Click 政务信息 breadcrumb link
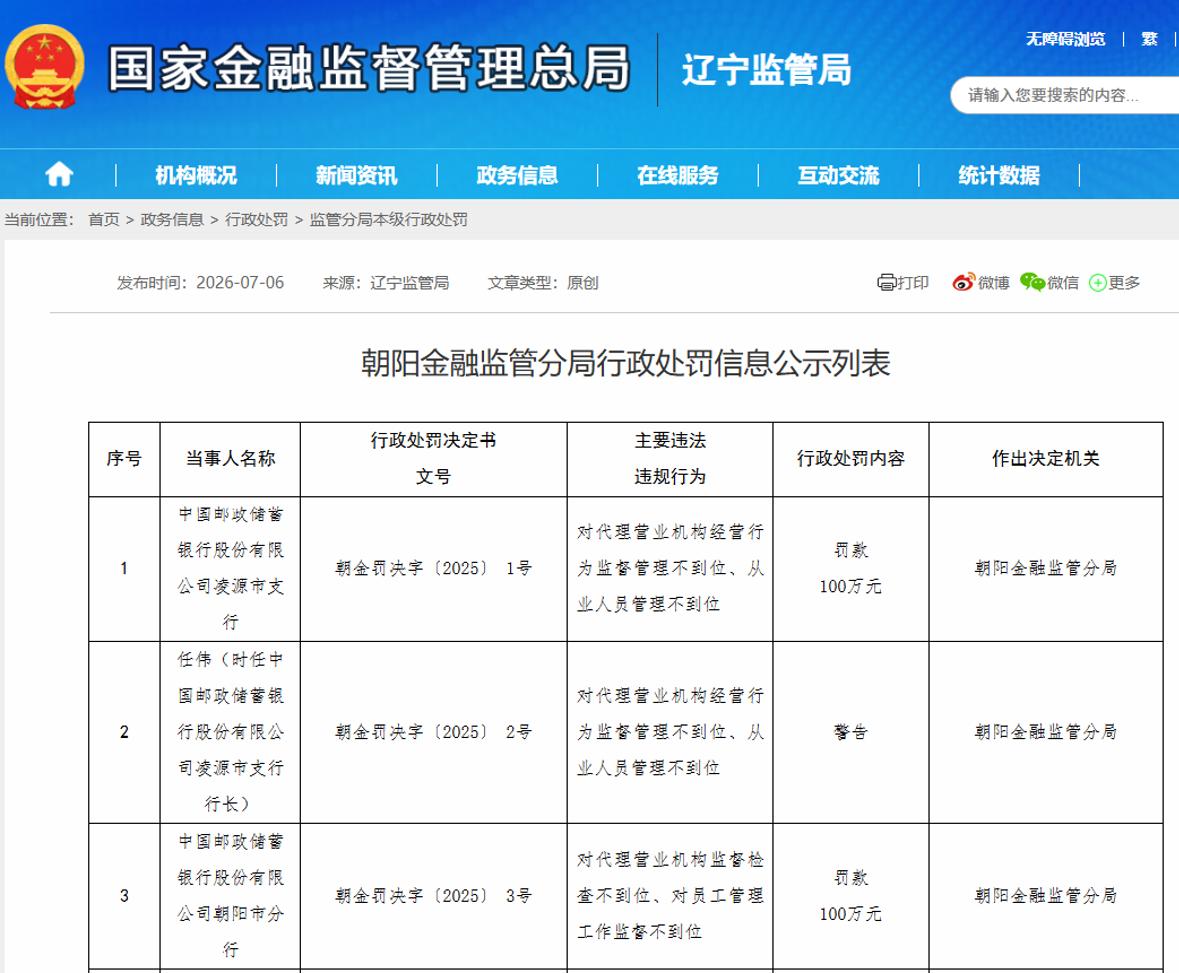Viewport: 1179px width, 973px height. click(172, 220)
